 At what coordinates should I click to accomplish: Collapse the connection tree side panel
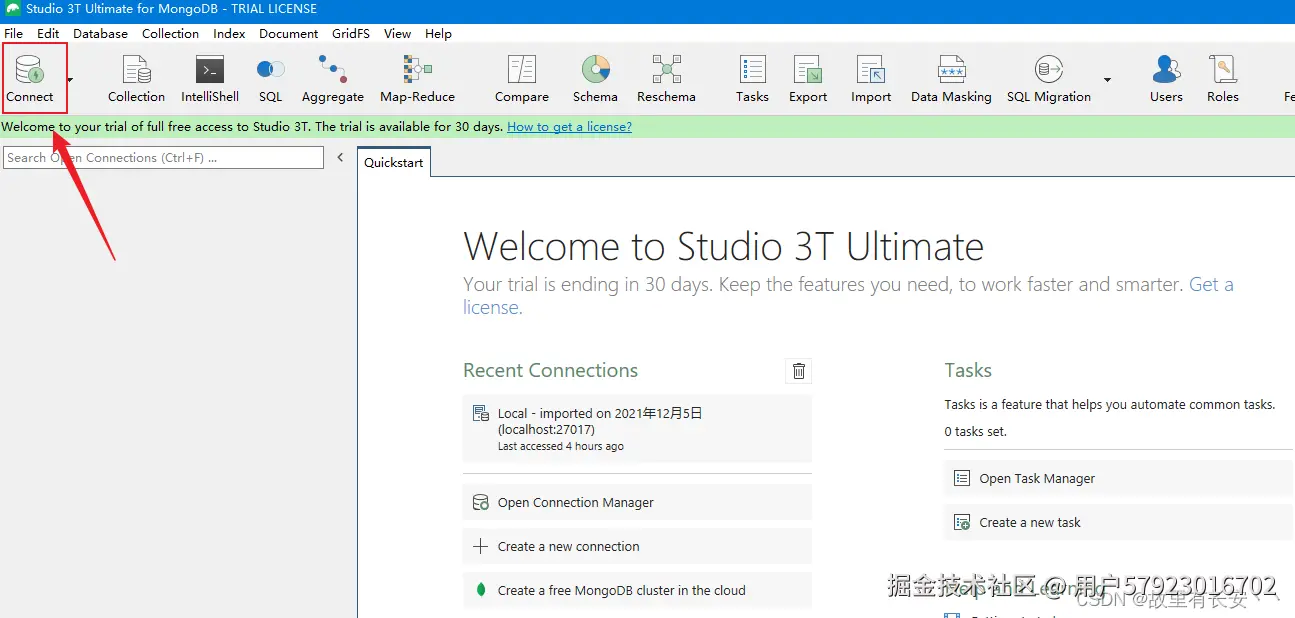click(x=340, y=158)
